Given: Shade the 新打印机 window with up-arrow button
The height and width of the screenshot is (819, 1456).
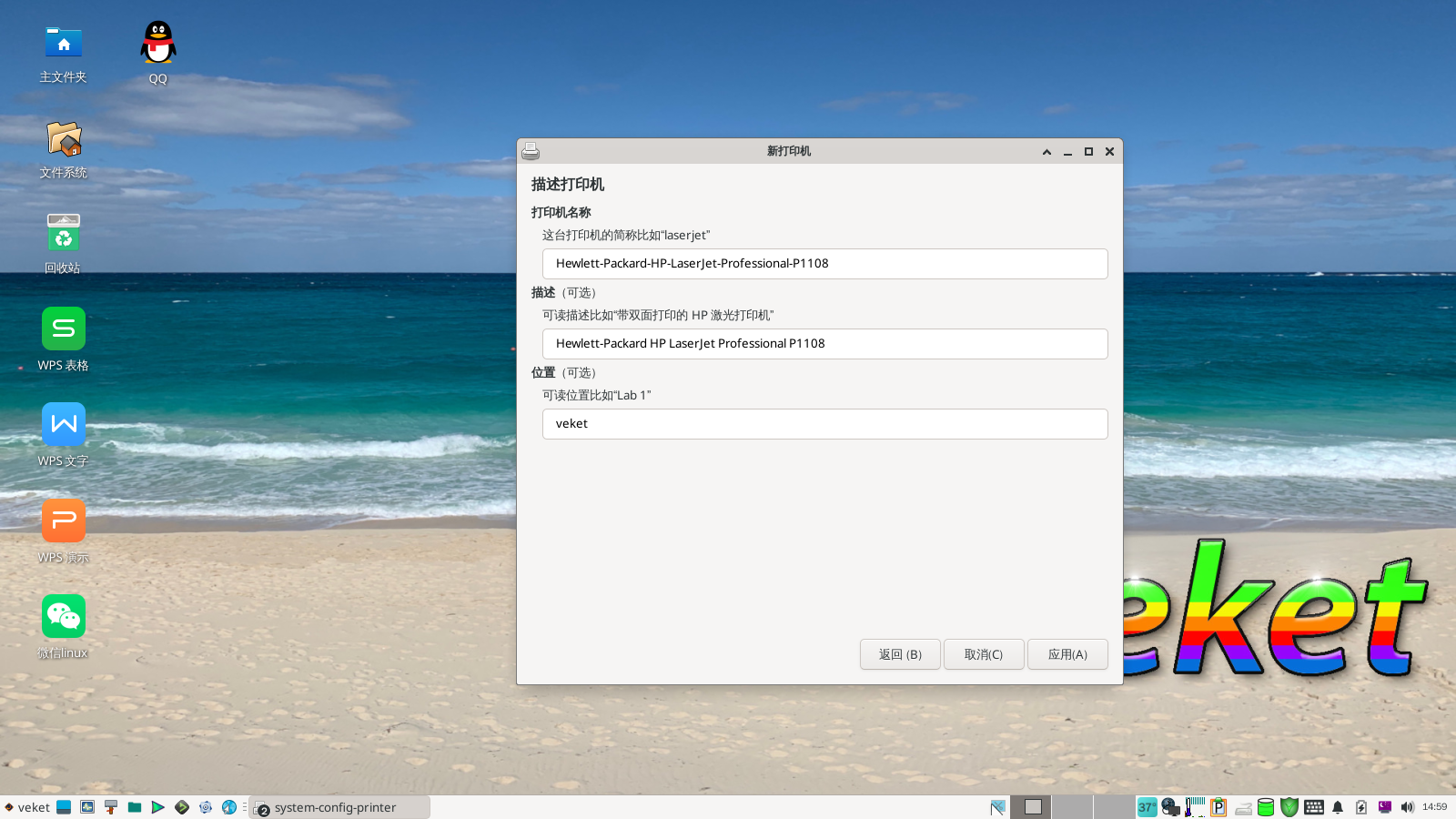Looking at the screenshot, I should [1046, 152].
